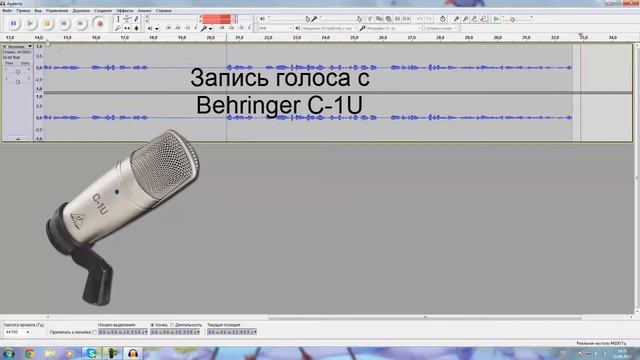Open the input channels dropdown

click(x=440, y=28)
